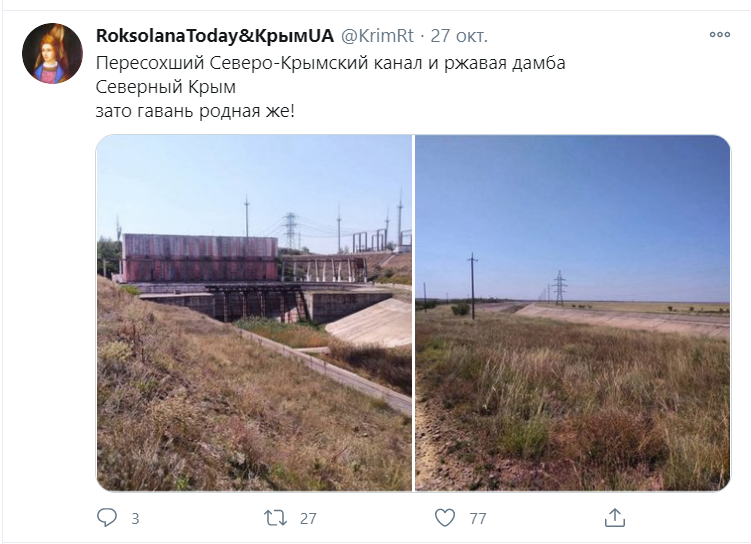The height and width of the screenshot is (544, 751).
Task: Open the RoksolanaToday&КрымUA display name
Action: pos(215,36)
